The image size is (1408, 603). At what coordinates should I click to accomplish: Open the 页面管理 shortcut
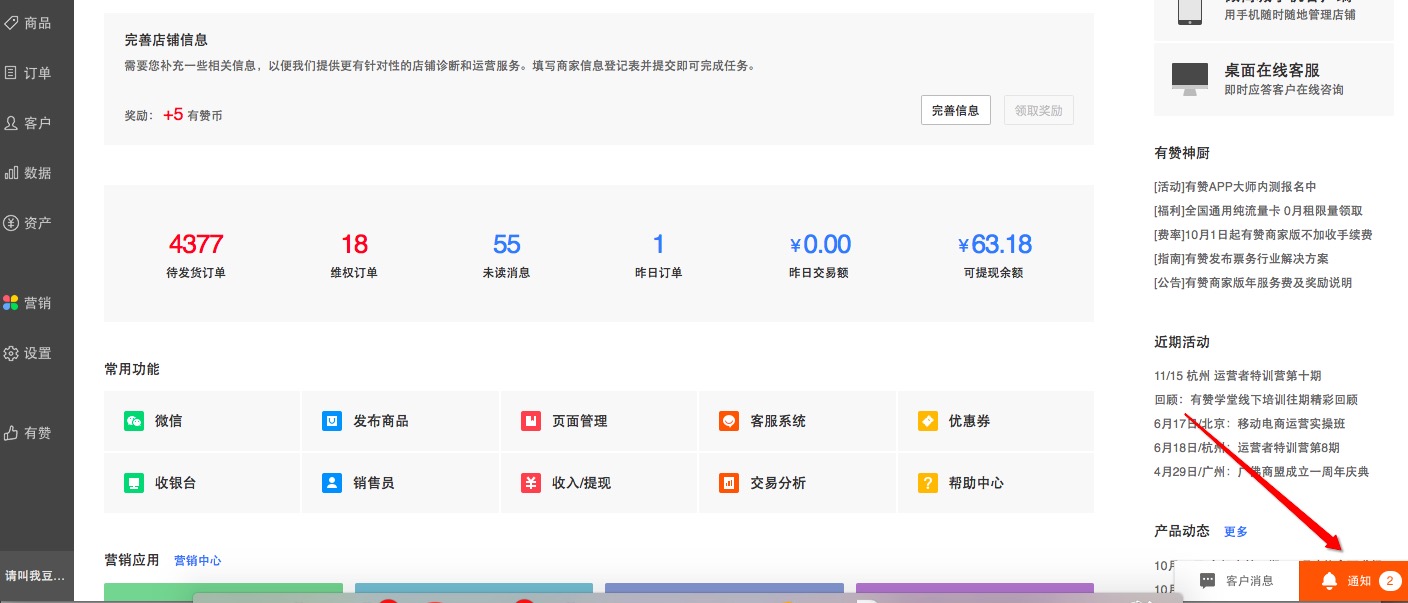(599, 421)
